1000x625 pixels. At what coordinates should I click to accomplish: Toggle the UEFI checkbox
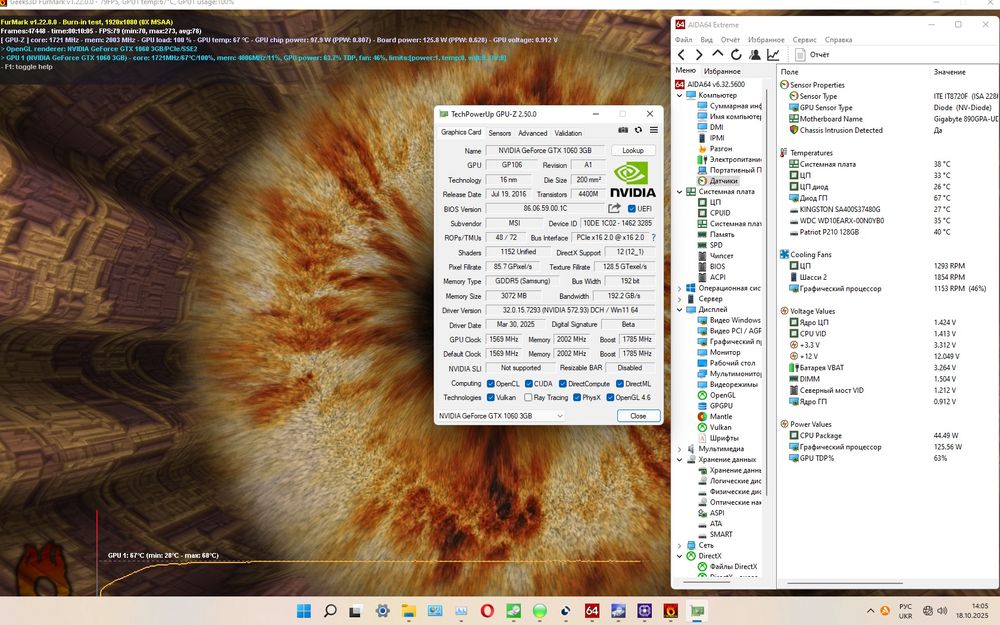pos(632,208)
